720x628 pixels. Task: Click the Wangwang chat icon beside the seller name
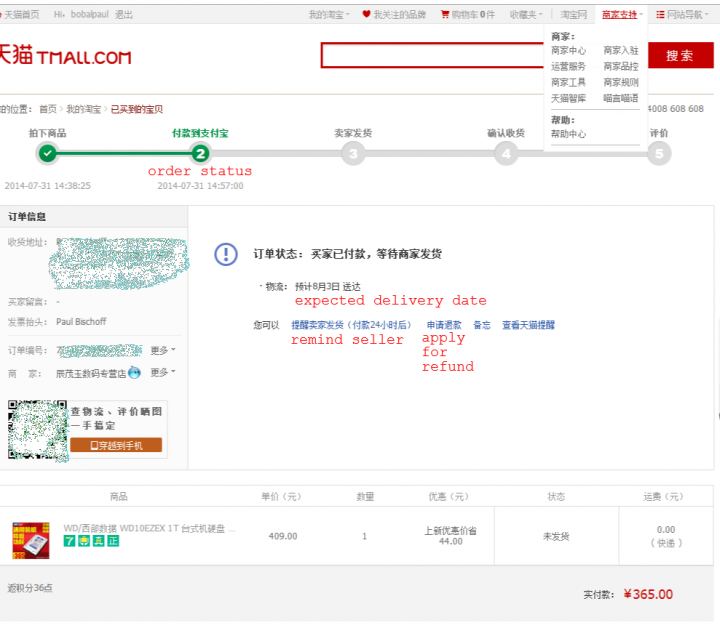134,373
